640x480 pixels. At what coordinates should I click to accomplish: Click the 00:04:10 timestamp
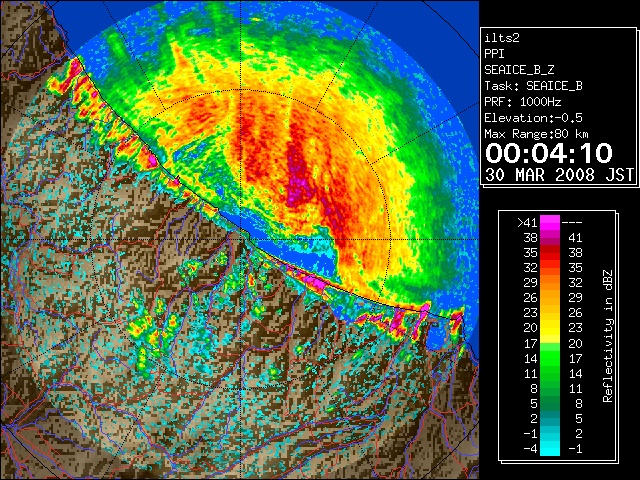point(549,153)
